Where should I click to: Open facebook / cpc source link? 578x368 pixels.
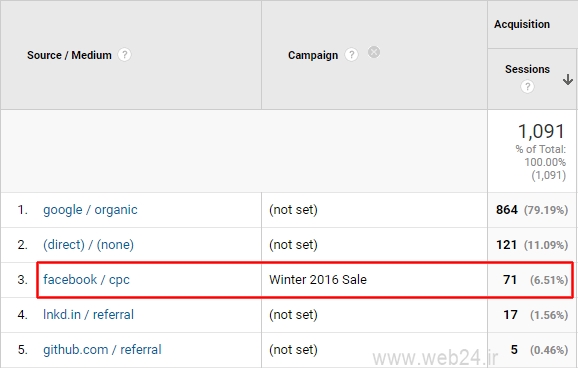(86, 280)
